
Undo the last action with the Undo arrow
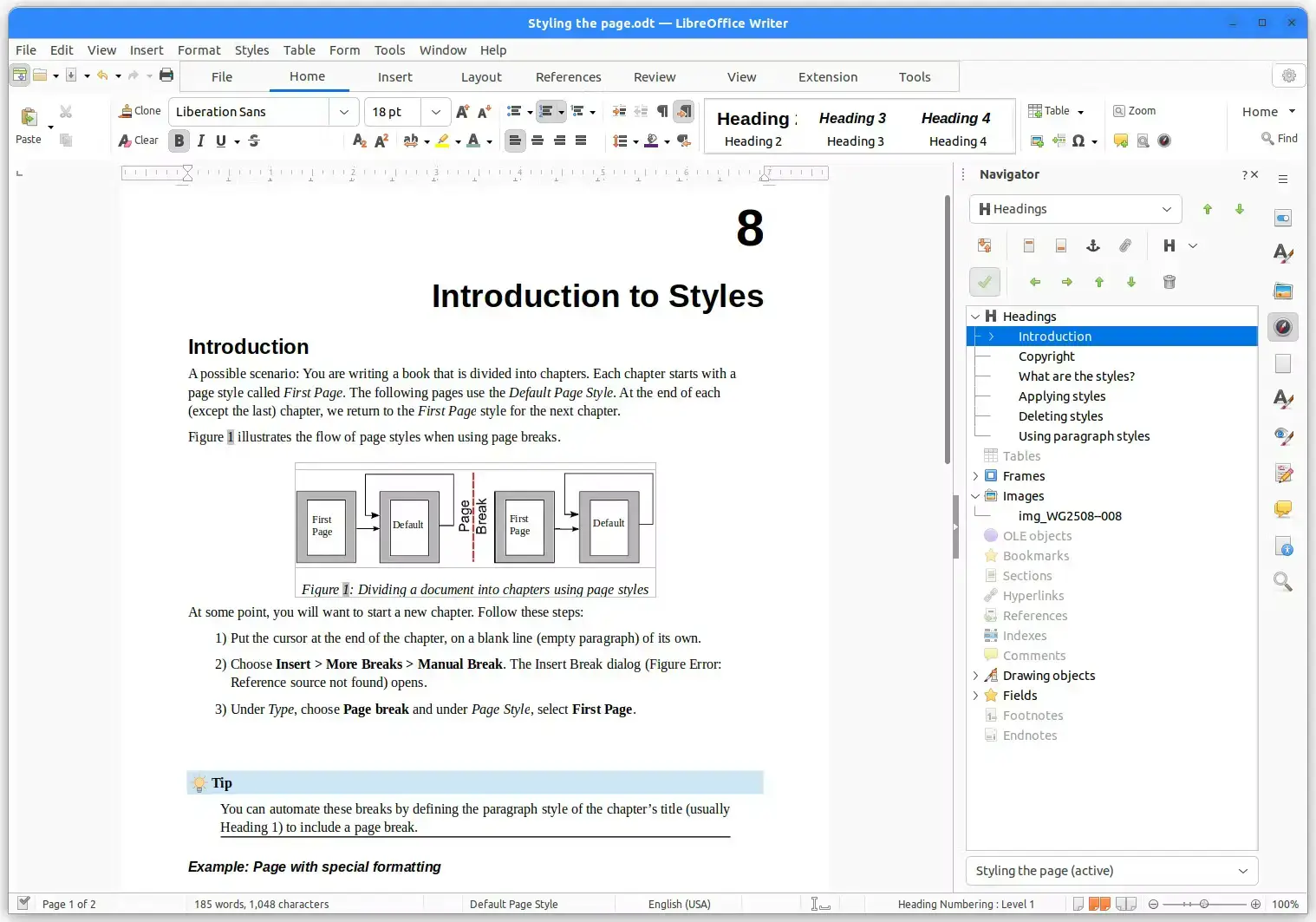102,75
